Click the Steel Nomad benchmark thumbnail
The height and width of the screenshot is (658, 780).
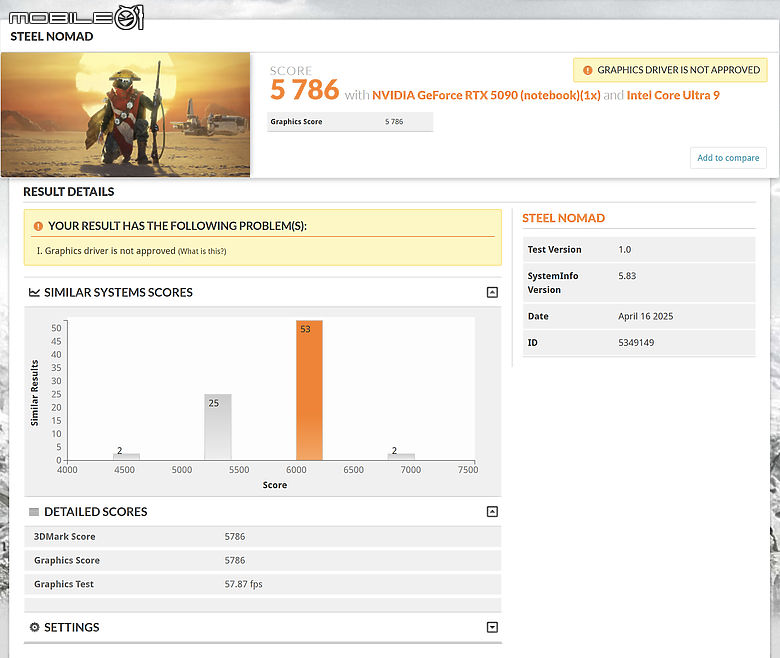[125, 114]
